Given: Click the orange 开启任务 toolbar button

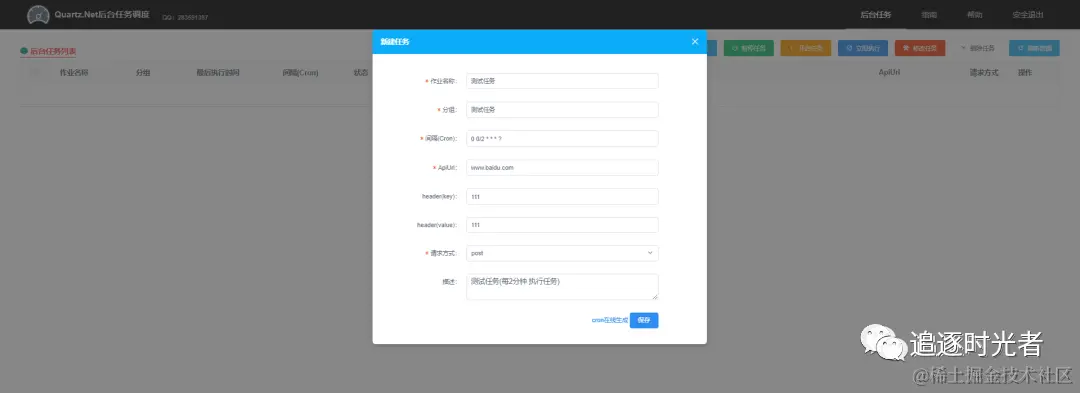Looking at the screenshot, I should tap(806, 48).
